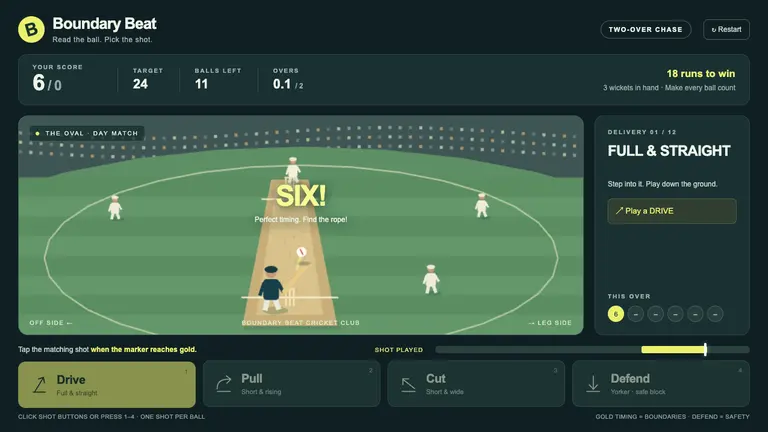Click the Boundary Beat yellow logo

click(x=31, y=29)
